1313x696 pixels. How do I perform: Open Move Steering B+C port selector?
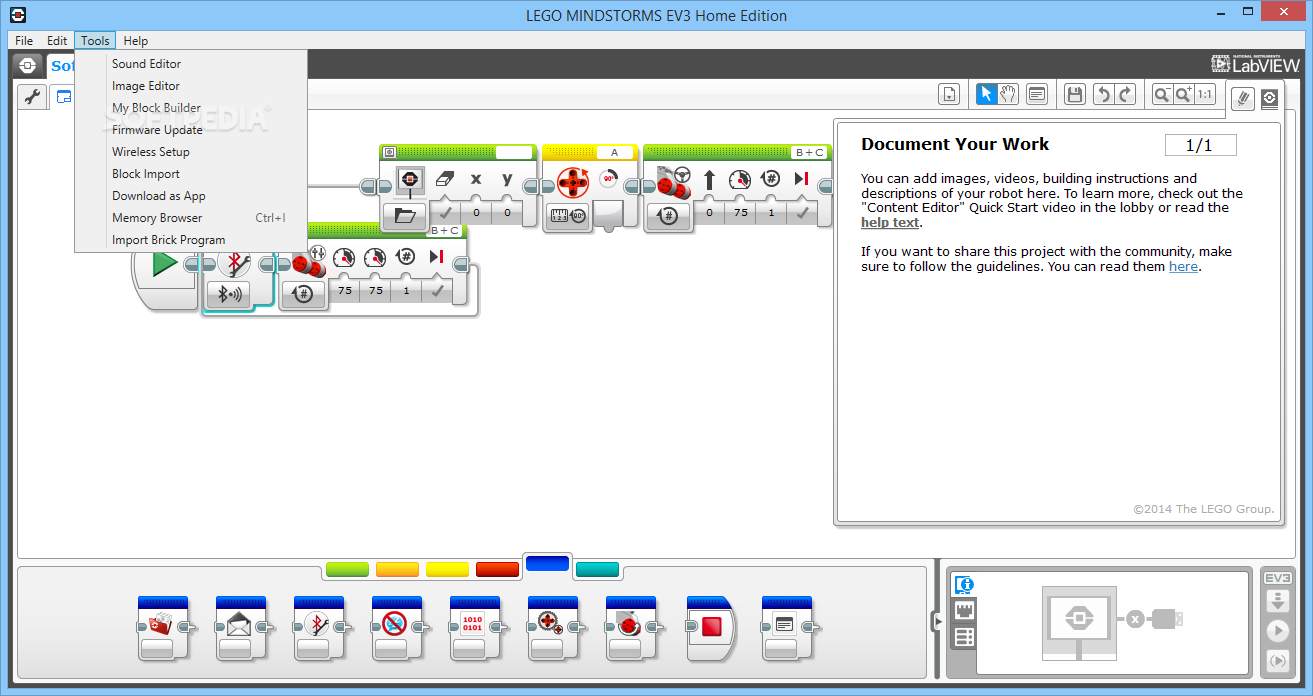coord(809,152)
